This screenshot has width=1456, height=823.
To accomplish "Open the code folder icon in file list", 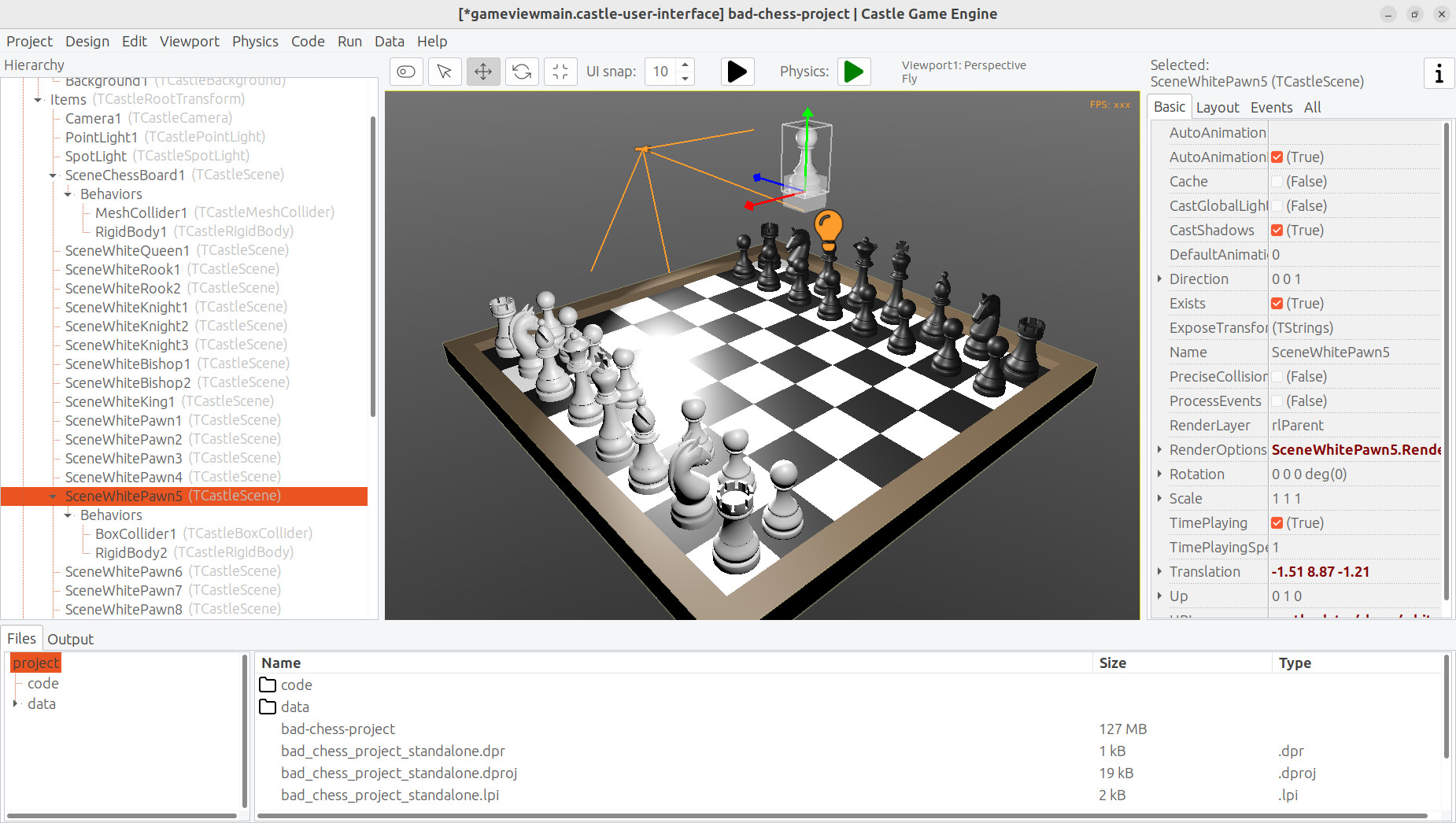I will (x=268, y=685).
